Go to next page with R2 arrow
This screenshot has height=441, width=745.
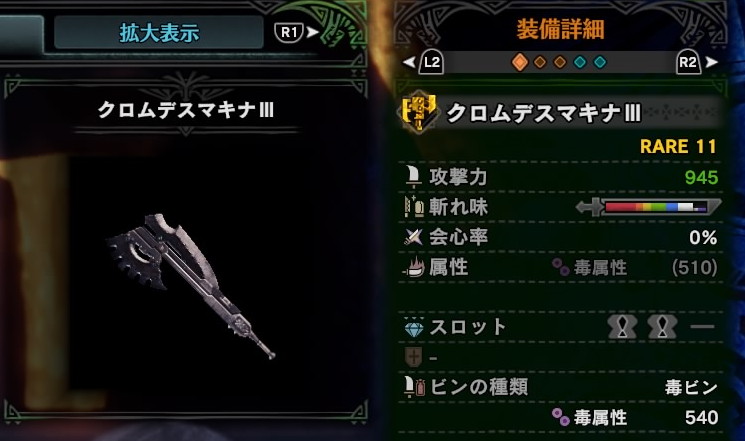pos(711,62)
